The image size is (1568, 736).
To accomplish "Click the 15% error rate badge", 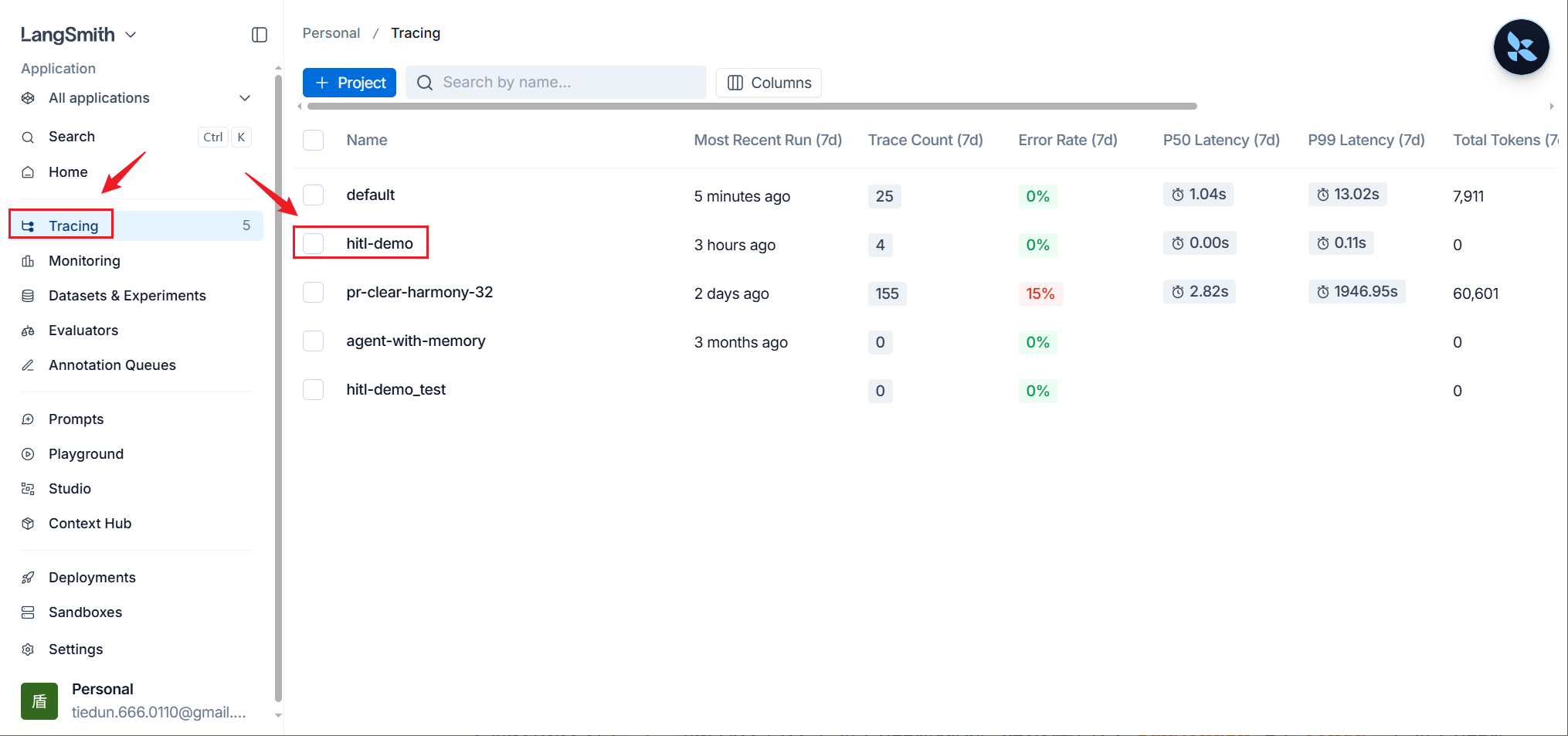I will (1040, 294).
